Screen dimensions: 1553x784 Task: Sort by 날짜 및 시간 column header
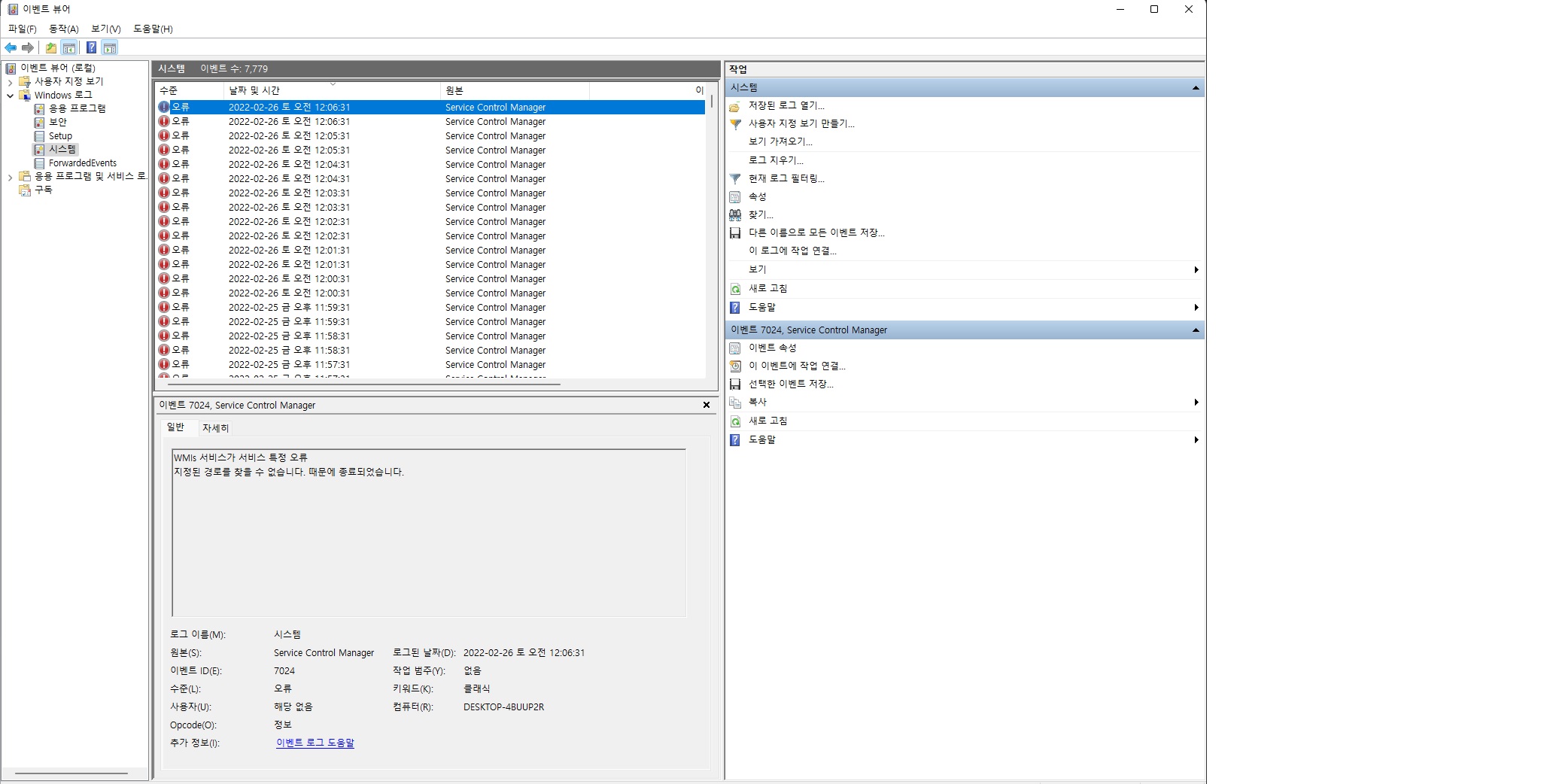(332, 90)
